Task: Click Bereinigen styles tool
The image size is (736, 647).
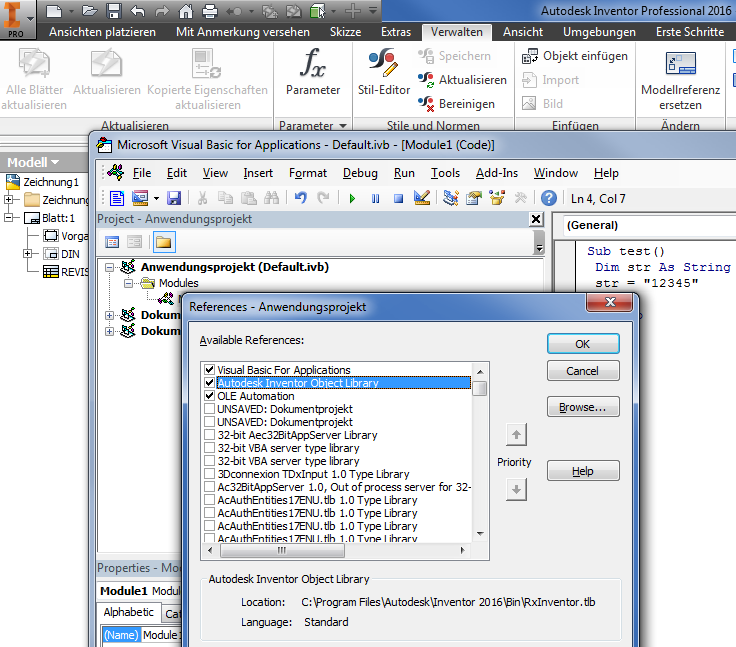Action: coord(456,104)
